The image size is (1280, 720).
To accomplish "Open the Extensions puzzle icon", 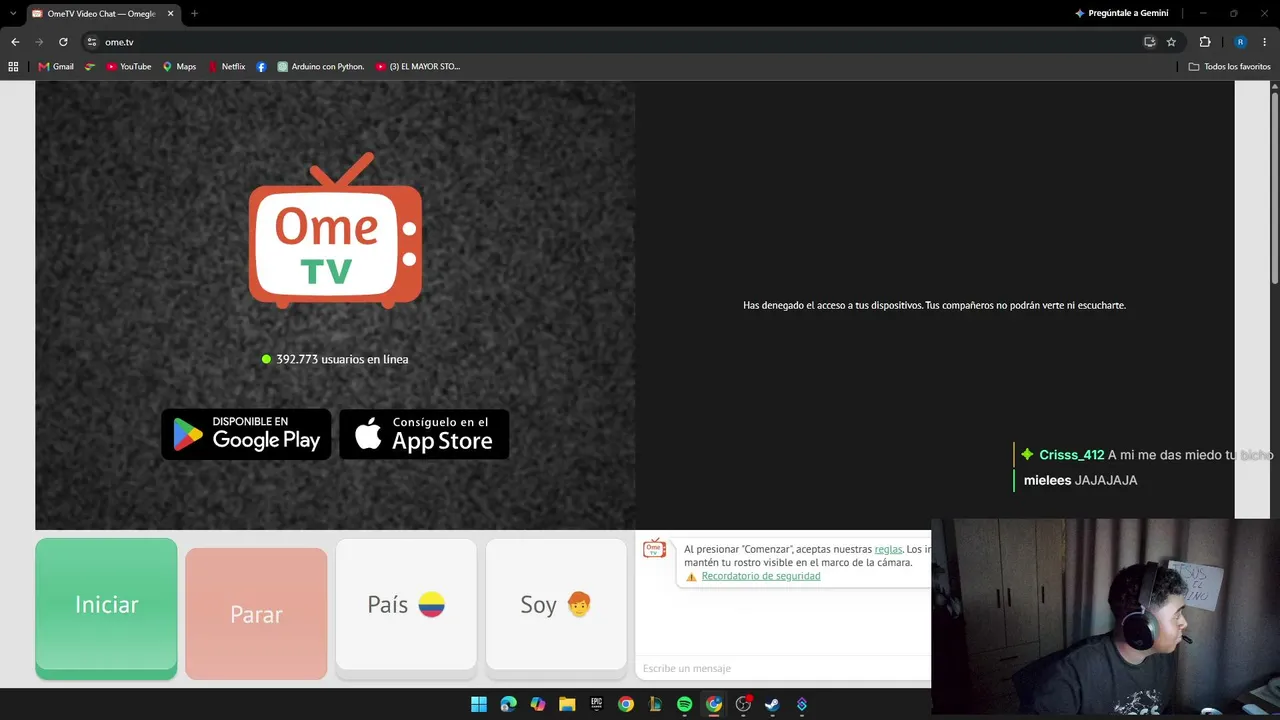I will pos(1204,42).
